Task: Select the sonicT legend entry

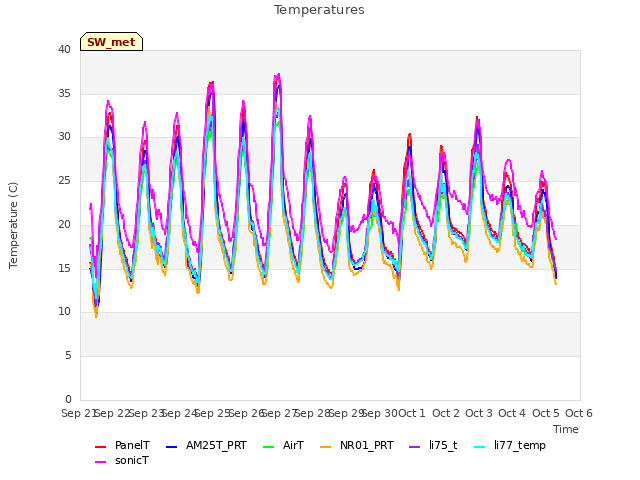Action: pyautogui.click(x=122, y=460)
